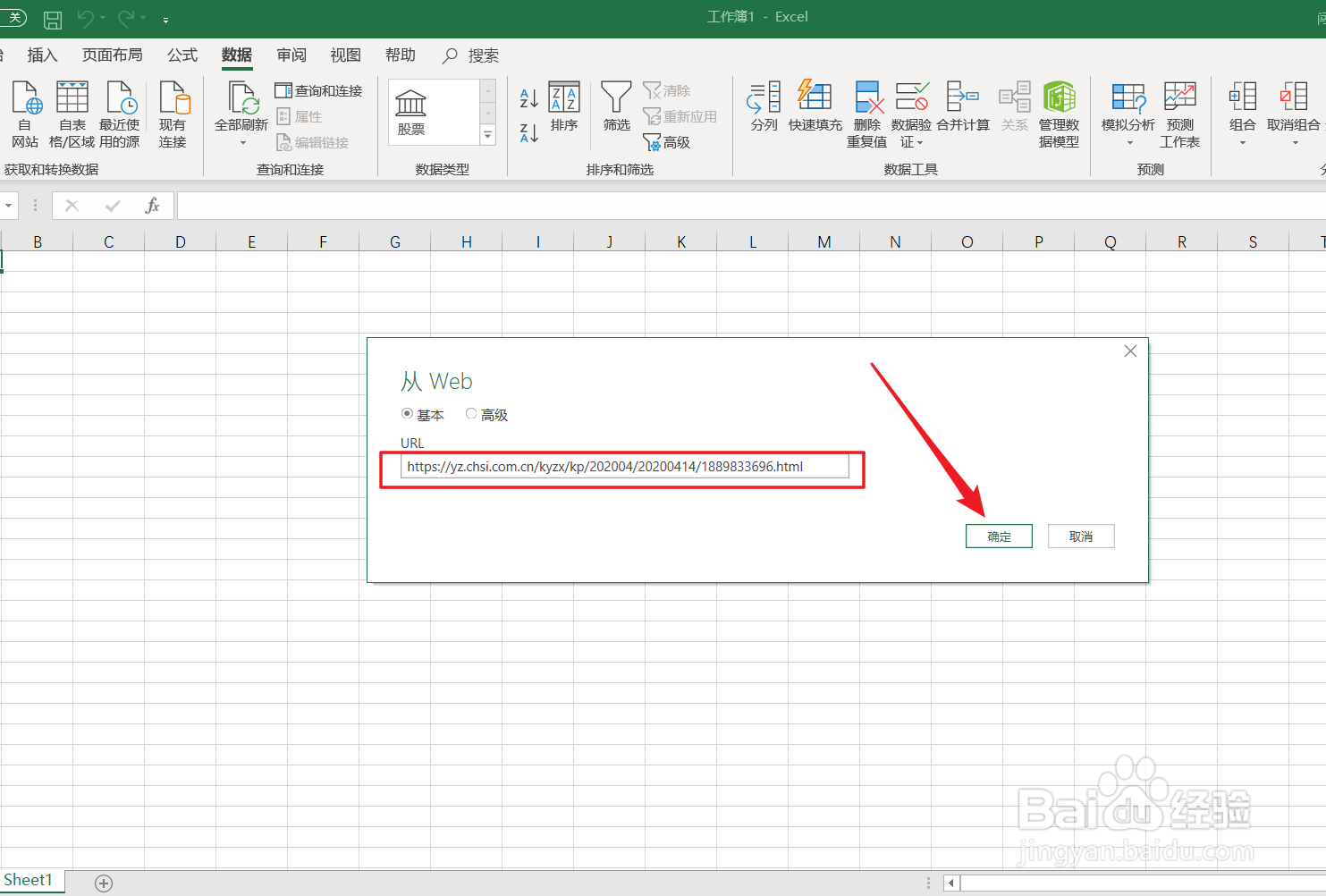Image resolution: width=1326 pixels, height=896 pixels.
Task: Expand the data types gallery
Action: click(x=488, y=136)
